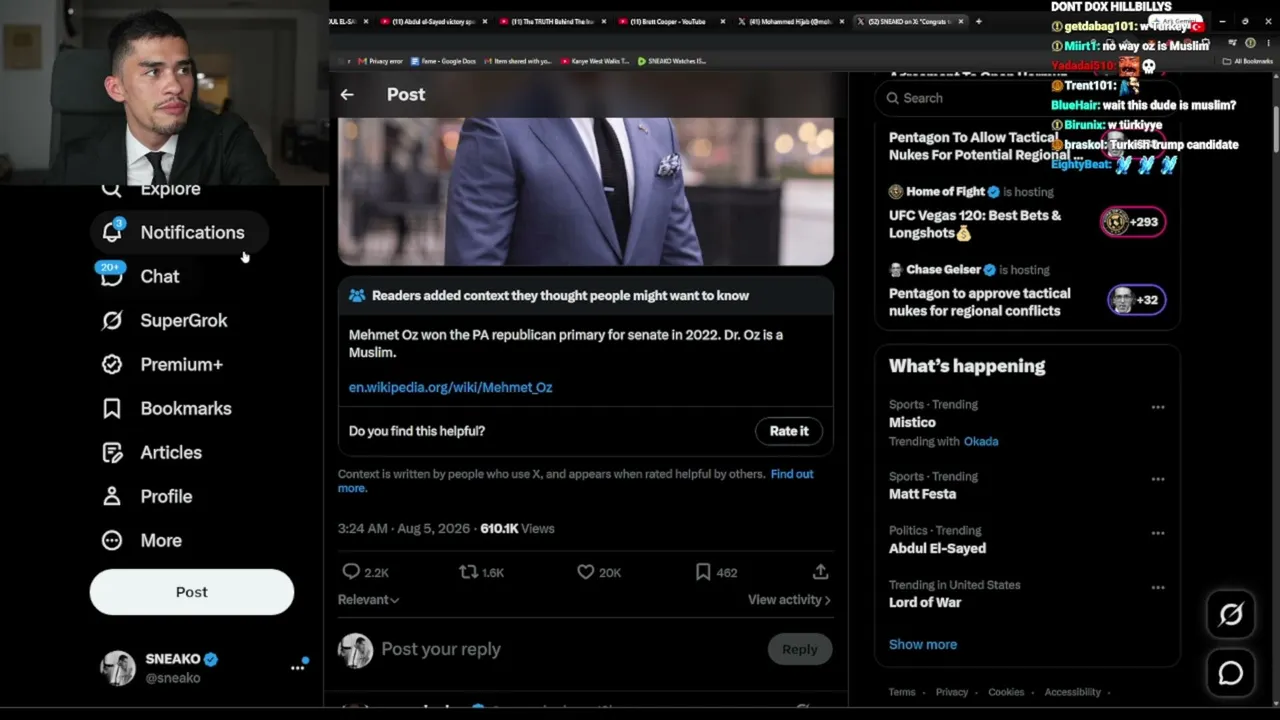Image resolution: width=1280 pixels, height=720 pixels.
Task: Switch to The TRUTH Behind YouTube tab
Action: point(551,21)
